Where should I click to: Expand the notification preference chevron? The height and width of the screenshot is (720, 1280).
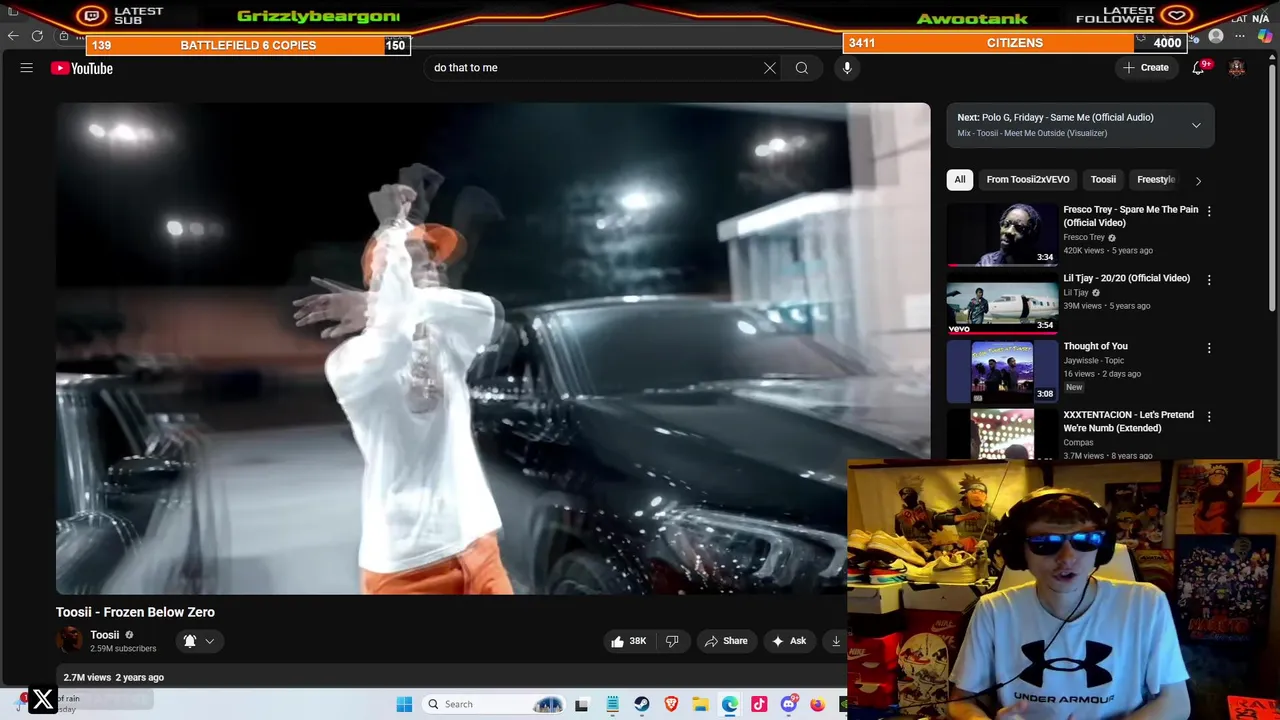point(209,641)
